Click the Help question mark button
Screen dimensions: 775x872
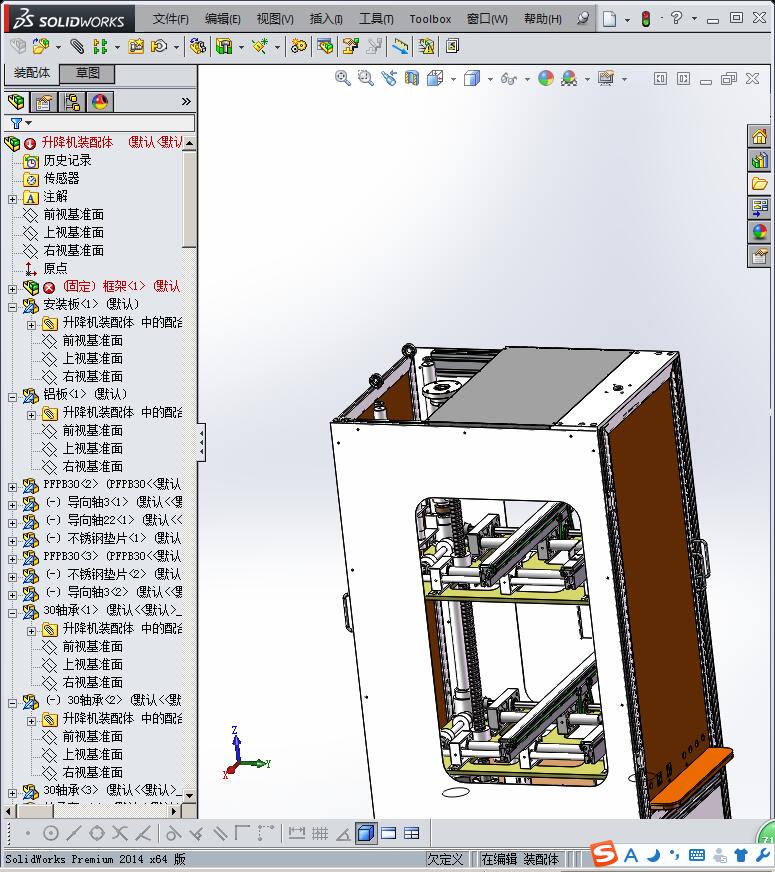676,18
